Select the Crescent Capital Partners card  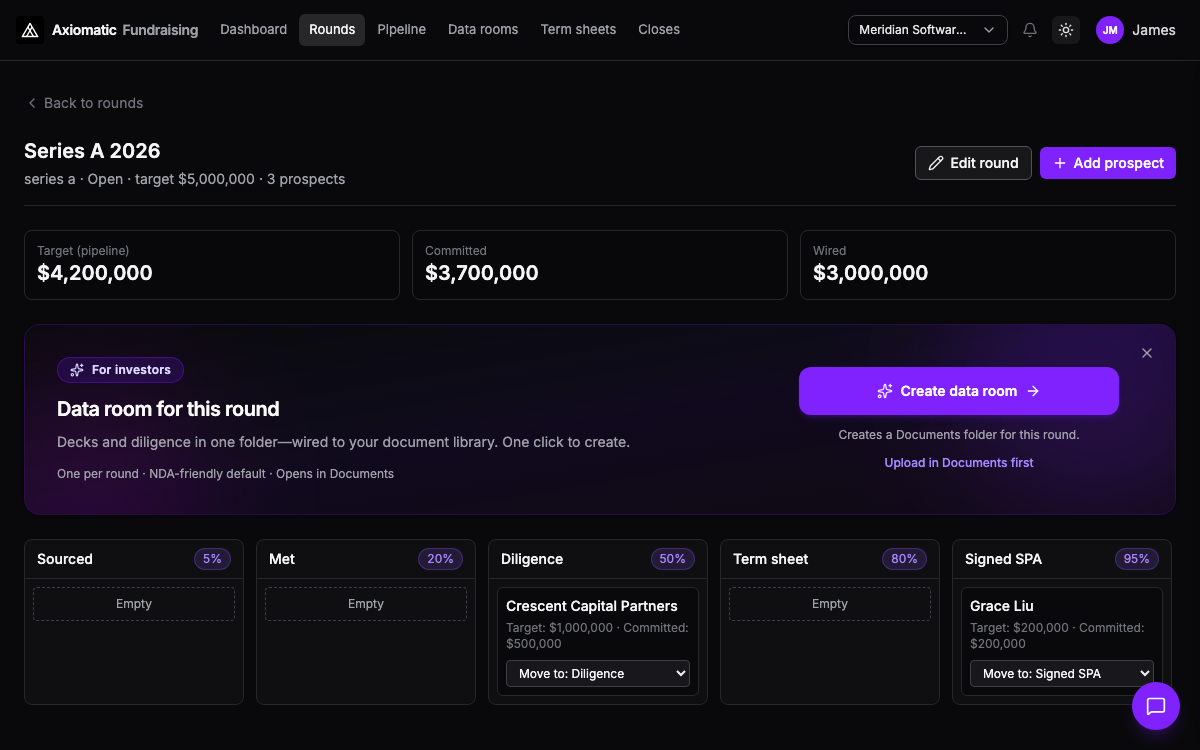coord(598,641)
